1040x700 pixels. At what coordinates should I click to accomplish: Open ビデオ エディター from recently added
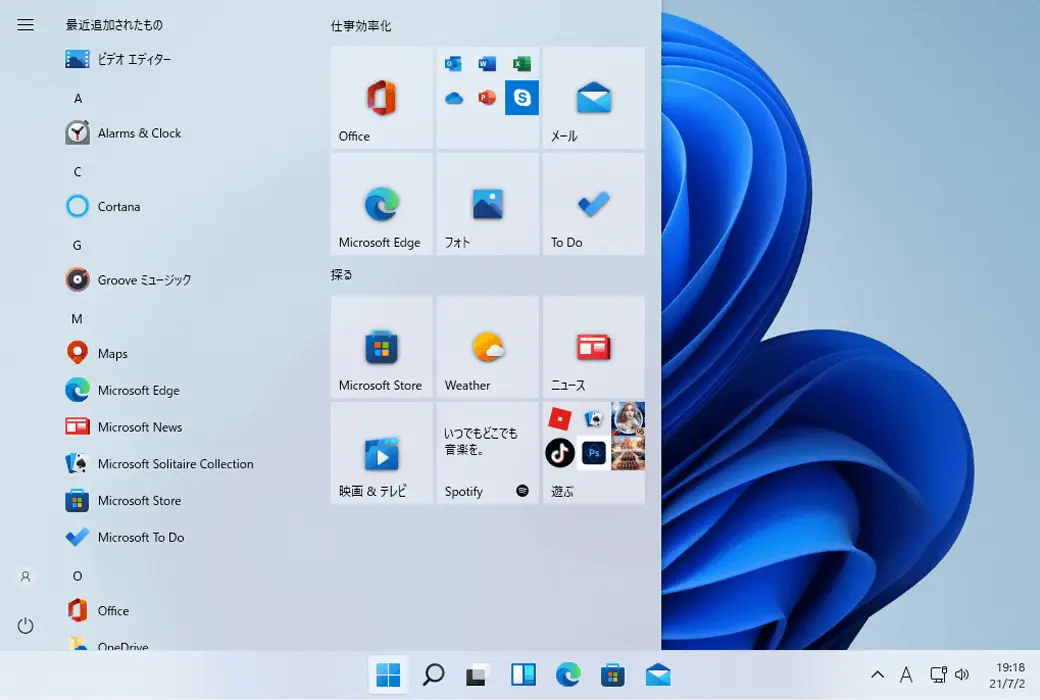[118, 59]
